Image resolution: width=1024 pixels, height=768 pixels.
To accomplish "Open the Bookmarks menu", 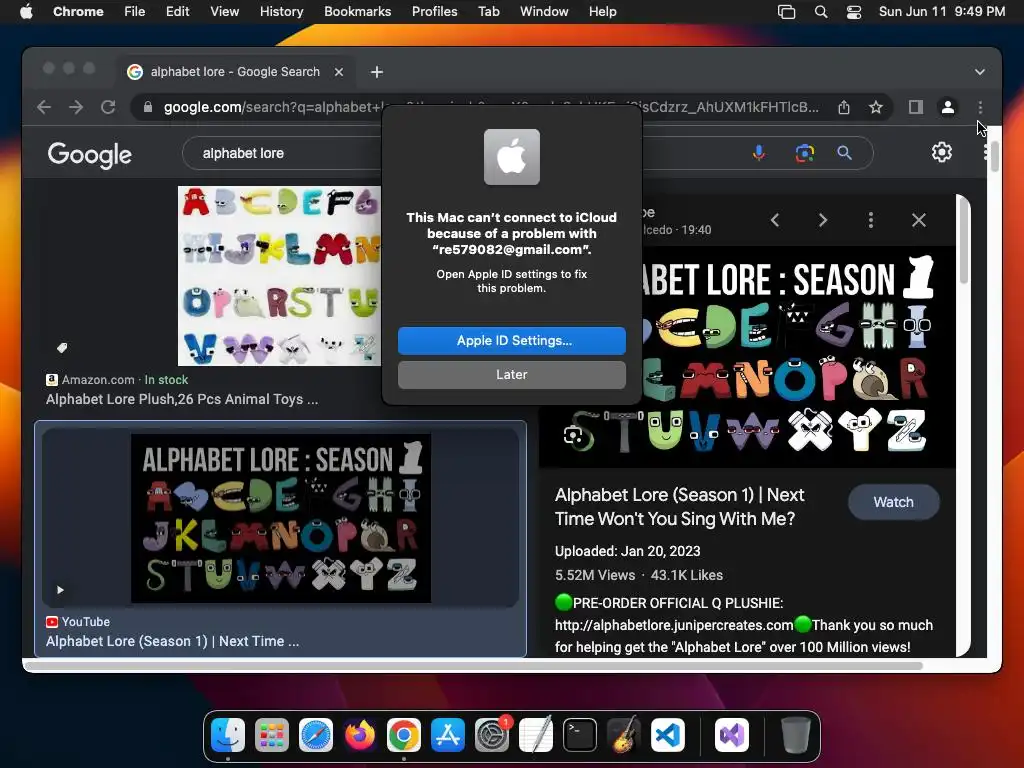I will coord(357,12).
